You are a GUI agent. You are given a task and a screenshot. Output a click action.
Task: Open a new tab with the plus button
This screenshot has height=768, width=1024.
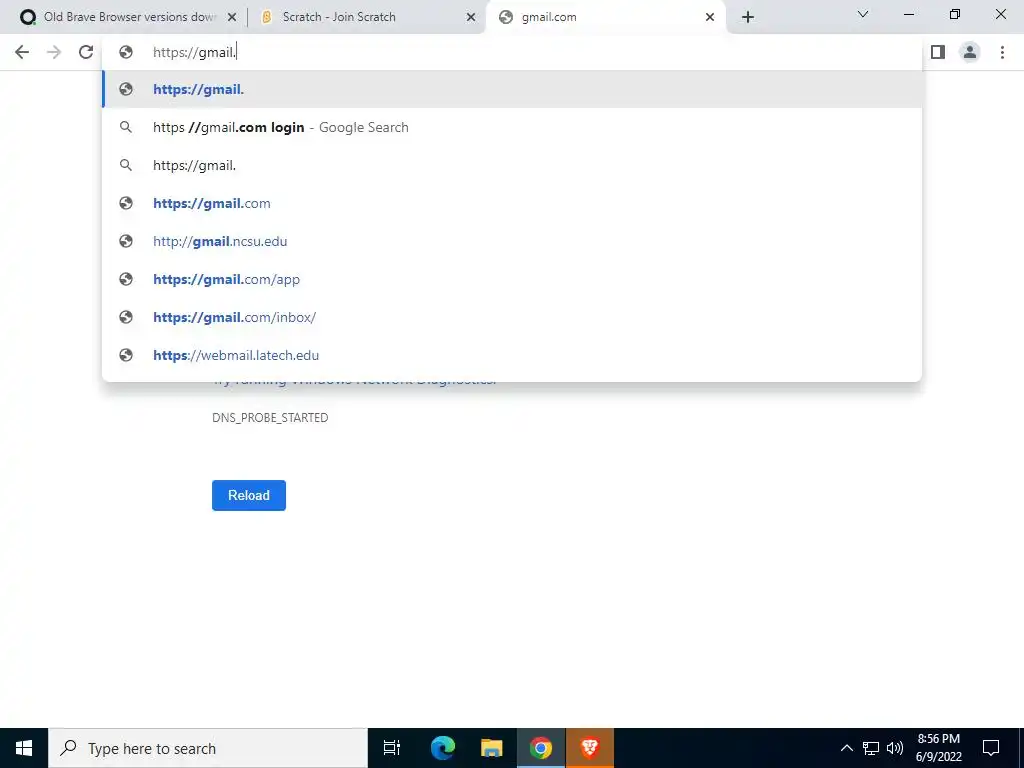748,17
